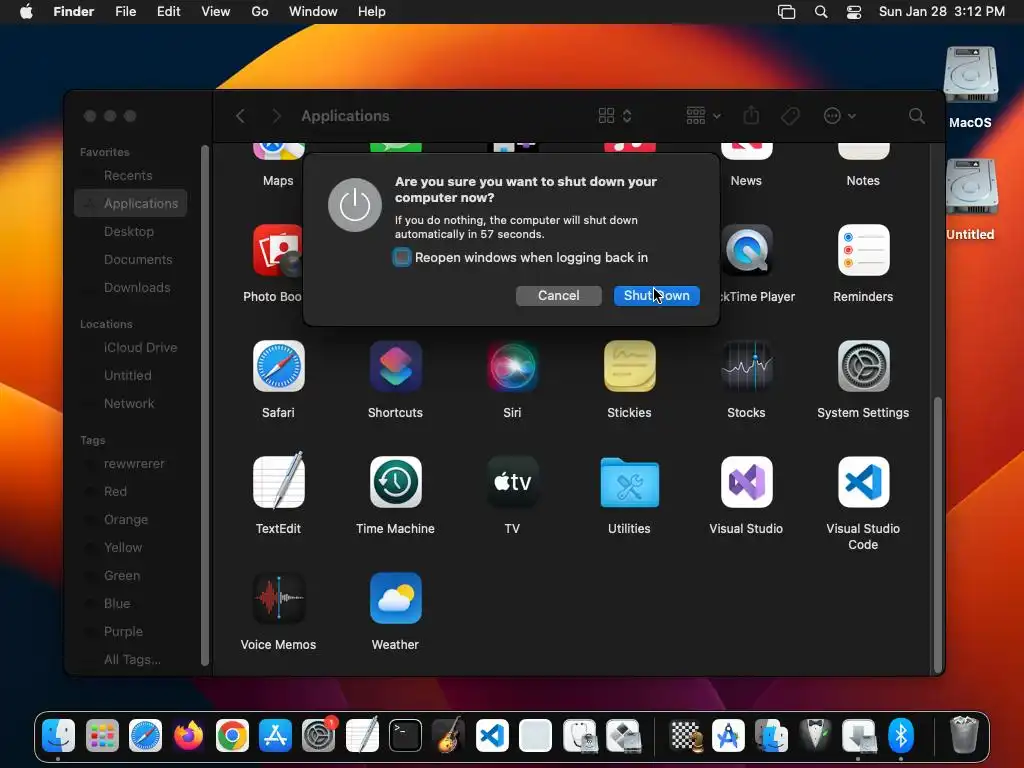Select Desktop in the sidebar
This screenshot has height=768, width=1024.
click(x=131, y=231)
